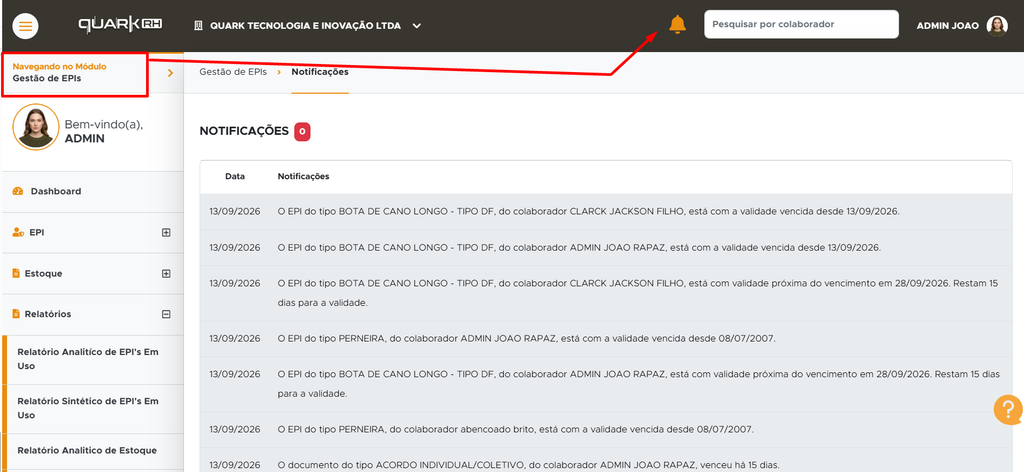Open Relatório Sintético de EPI's Em Uso
The height and width of the screenshot is (472, 1024).
click(x=93, y=408)
